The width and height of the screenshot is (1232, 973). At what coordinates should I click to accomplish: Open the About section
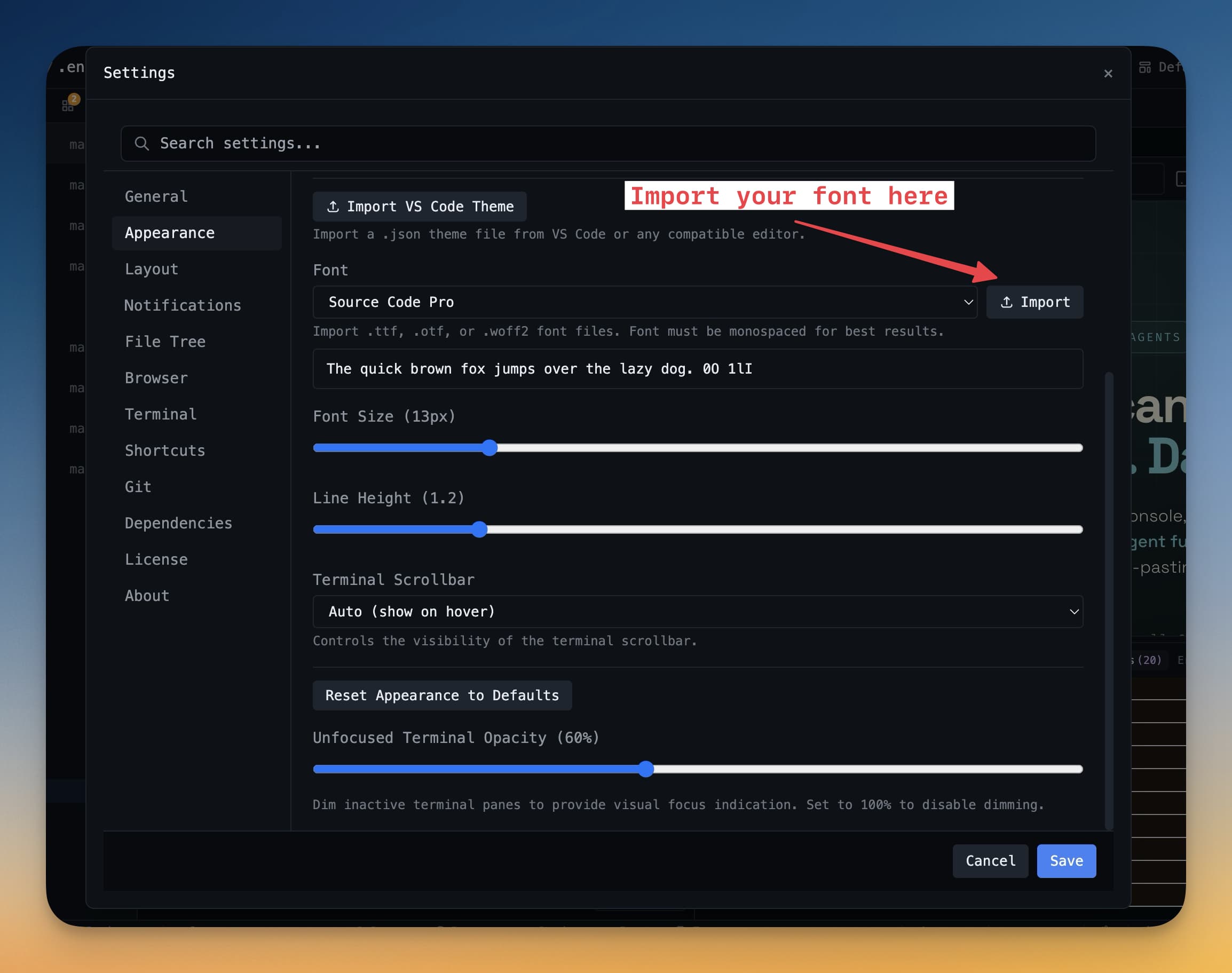tap(196, 596)
